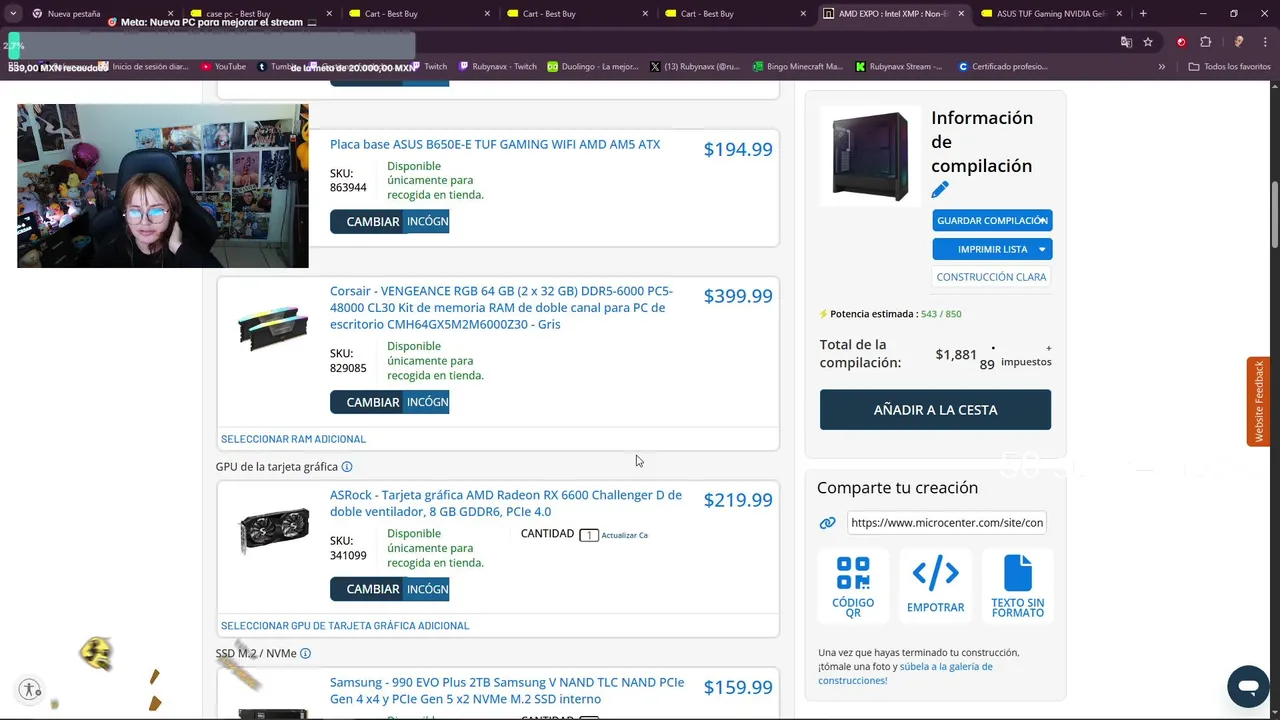Click the Corsair RAM product thumbnail
Image resolution: width=1280 pixels, height=720 pixels.
pyautogui.click(x=273, y=327)
